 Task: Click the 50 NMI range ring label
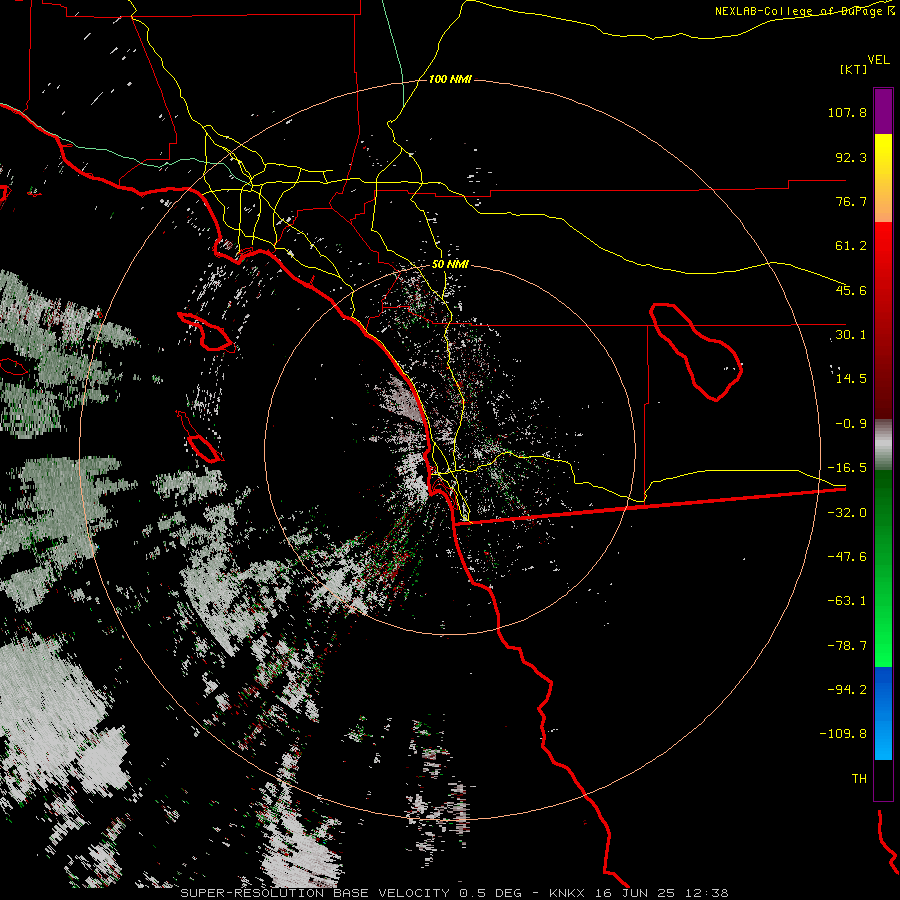pos(450,265)
